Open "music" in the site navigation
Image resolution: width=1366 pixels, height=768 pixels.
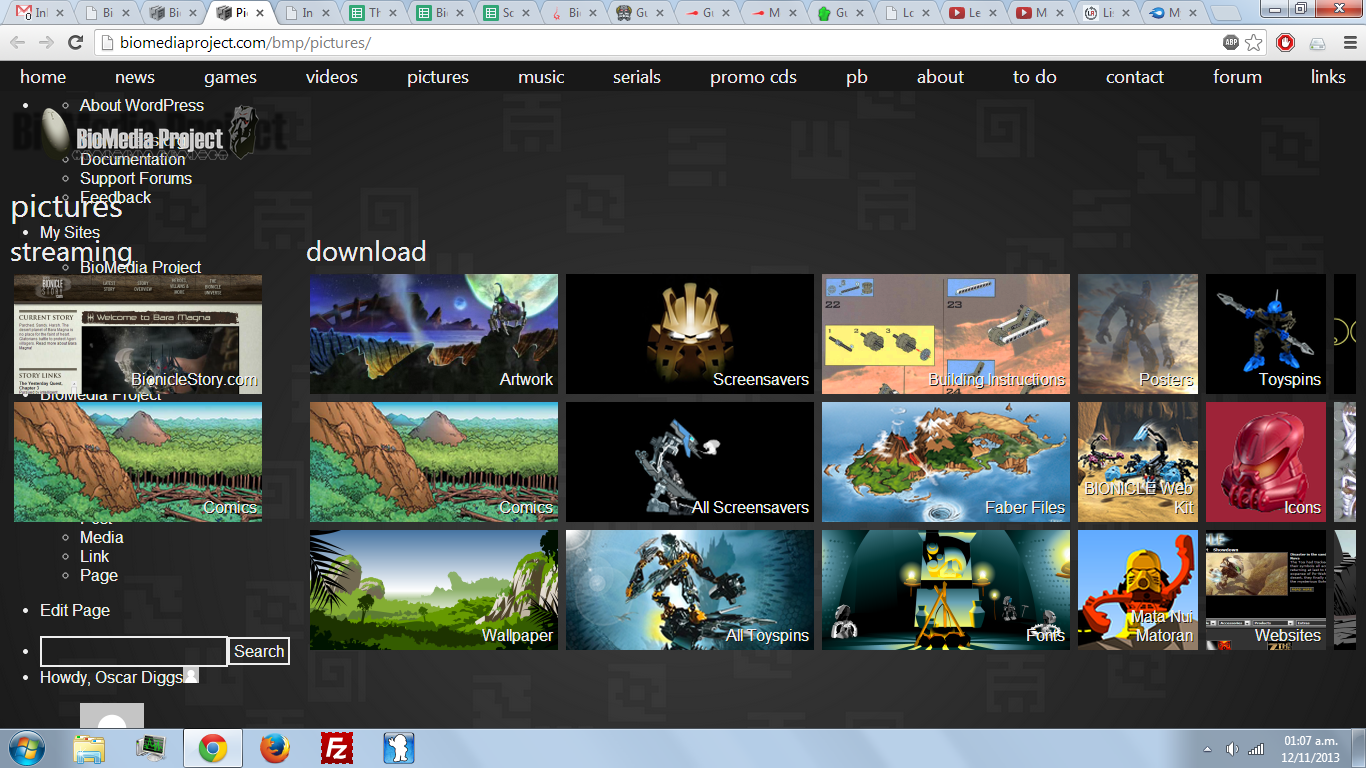pos(539,76)
